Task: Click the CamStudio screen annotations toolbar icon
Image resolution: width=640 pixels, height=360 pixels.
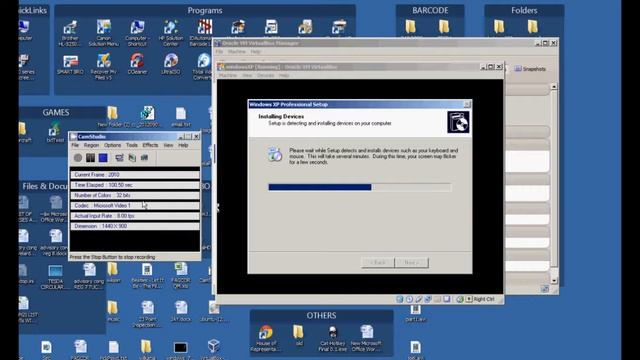Action: coord(119,158)
